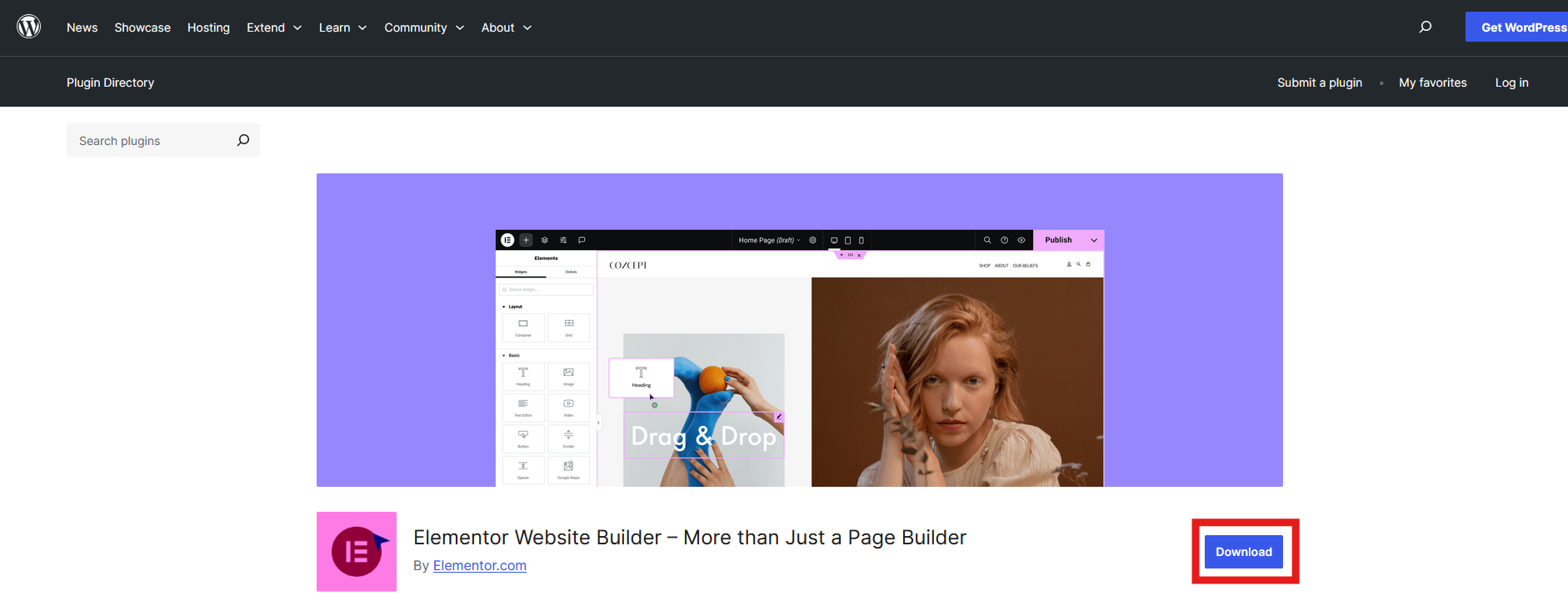The image size is (1568, 606).
Task: Open My favorites
Action: click(x=1433, y=83)
